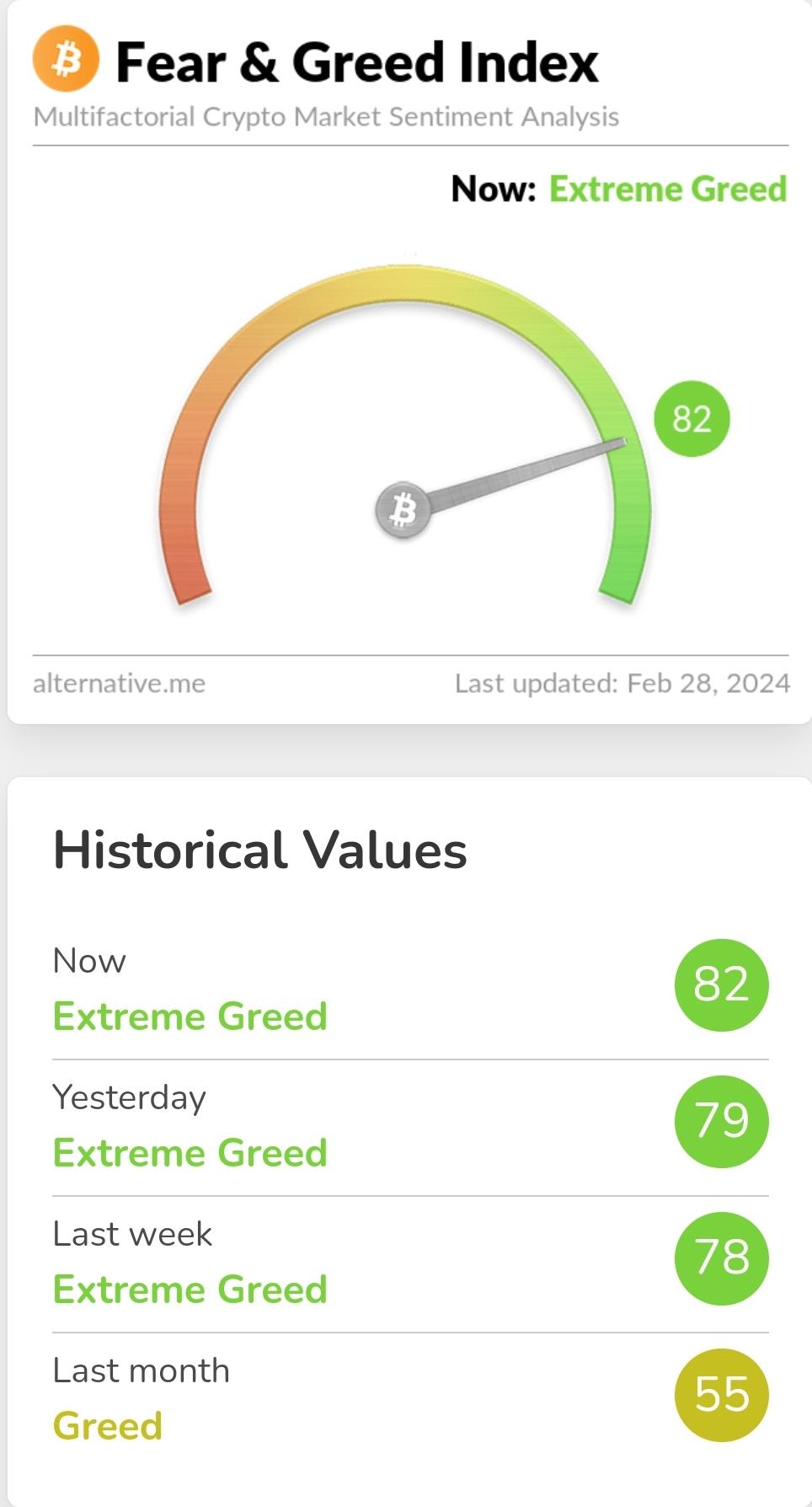Select the Historical Values heading
The width and height of the screenshot is (812, 1507).
coord(259,850)
